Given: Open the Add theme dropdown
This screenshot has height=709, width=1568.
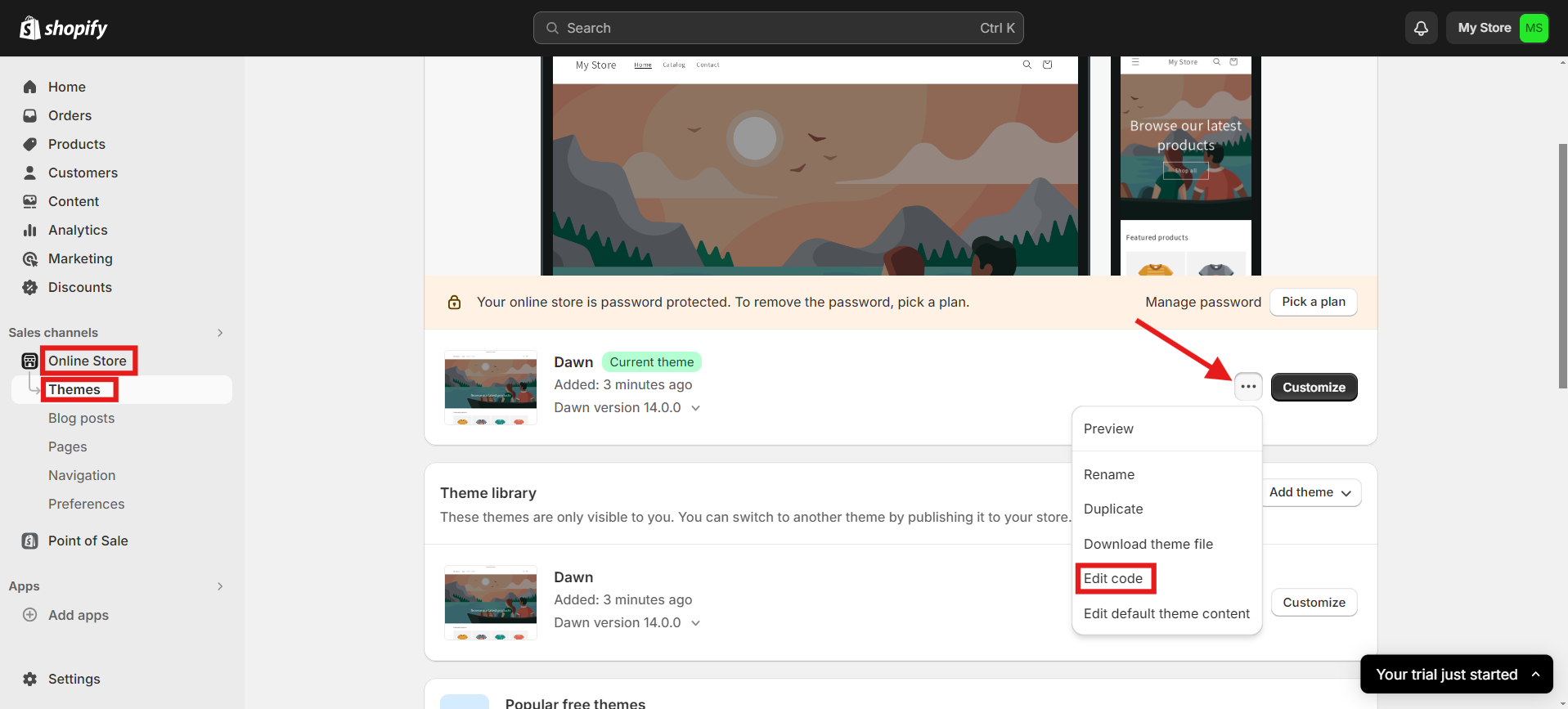Looking at the screenshot, I should coord(1310,492).
